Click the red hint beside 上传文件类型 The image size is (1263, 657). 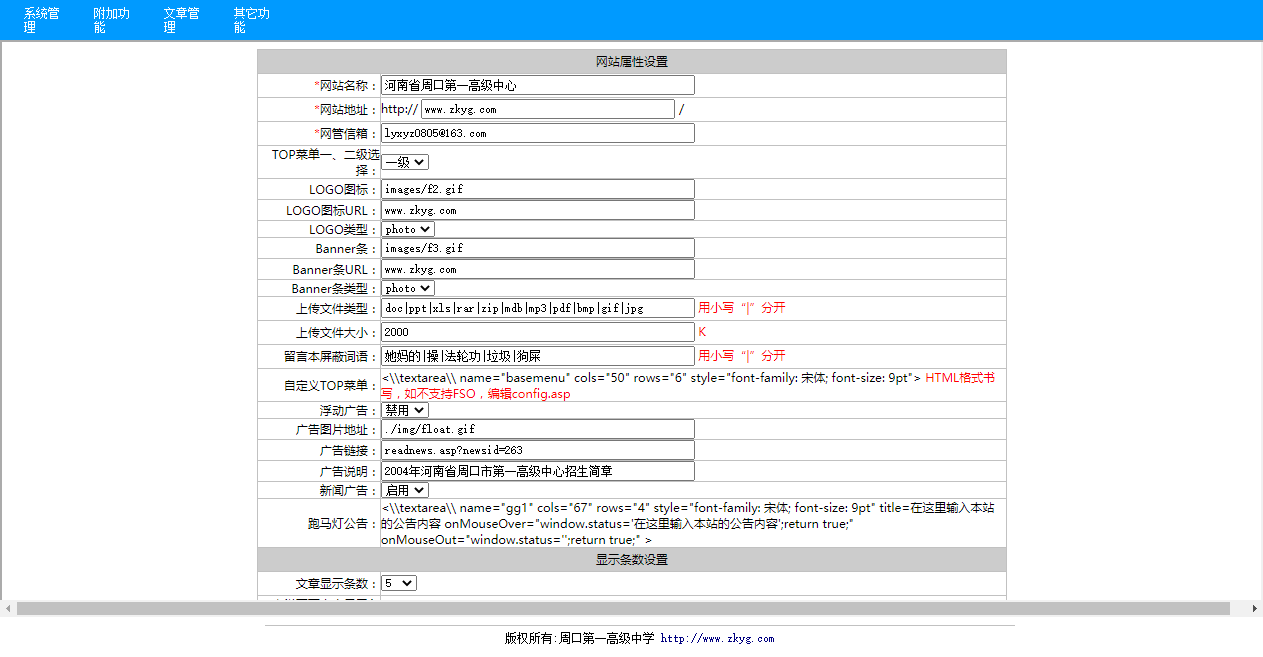click(x=742, y=308)
